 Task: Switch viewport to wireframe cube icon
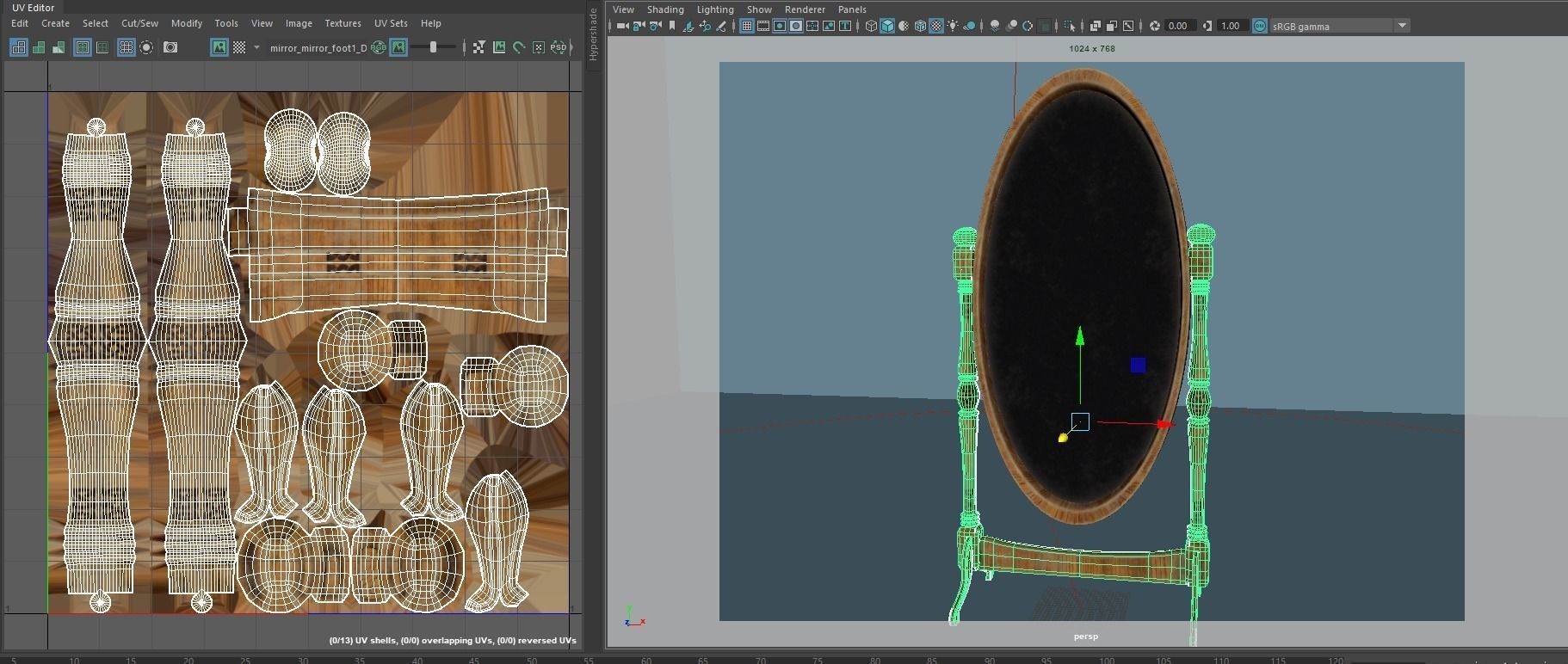(x=871, y=26)
